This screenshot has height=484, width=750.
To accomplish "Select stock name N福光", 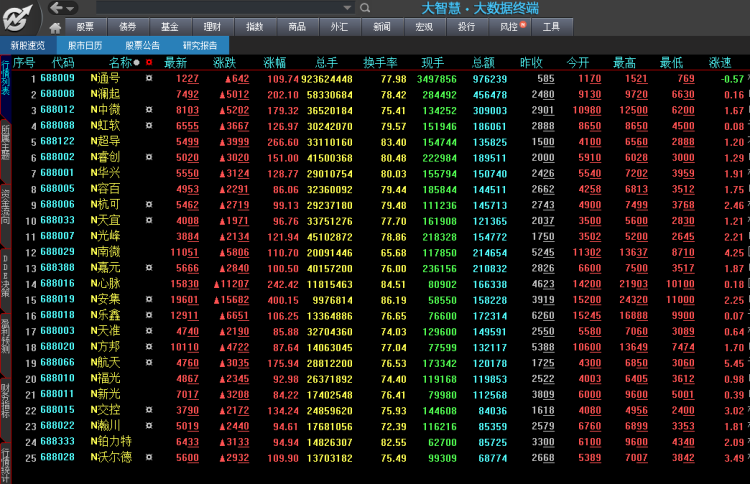I will tap(105, 378).
